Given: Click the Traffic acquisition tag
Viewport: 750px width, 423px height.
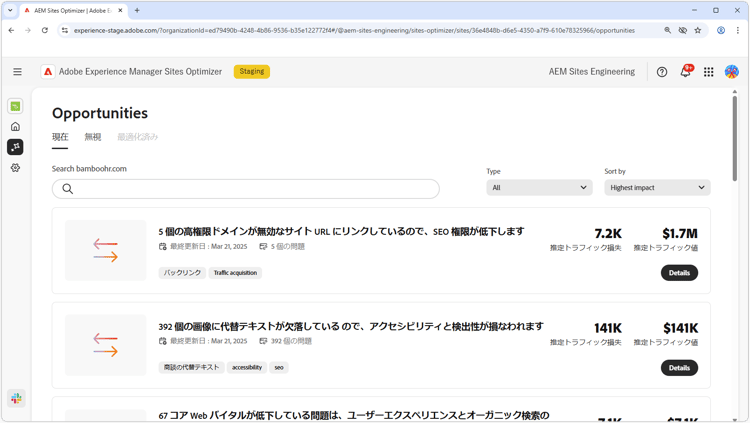Looking at the screenshot, I should tap(235, 273).
